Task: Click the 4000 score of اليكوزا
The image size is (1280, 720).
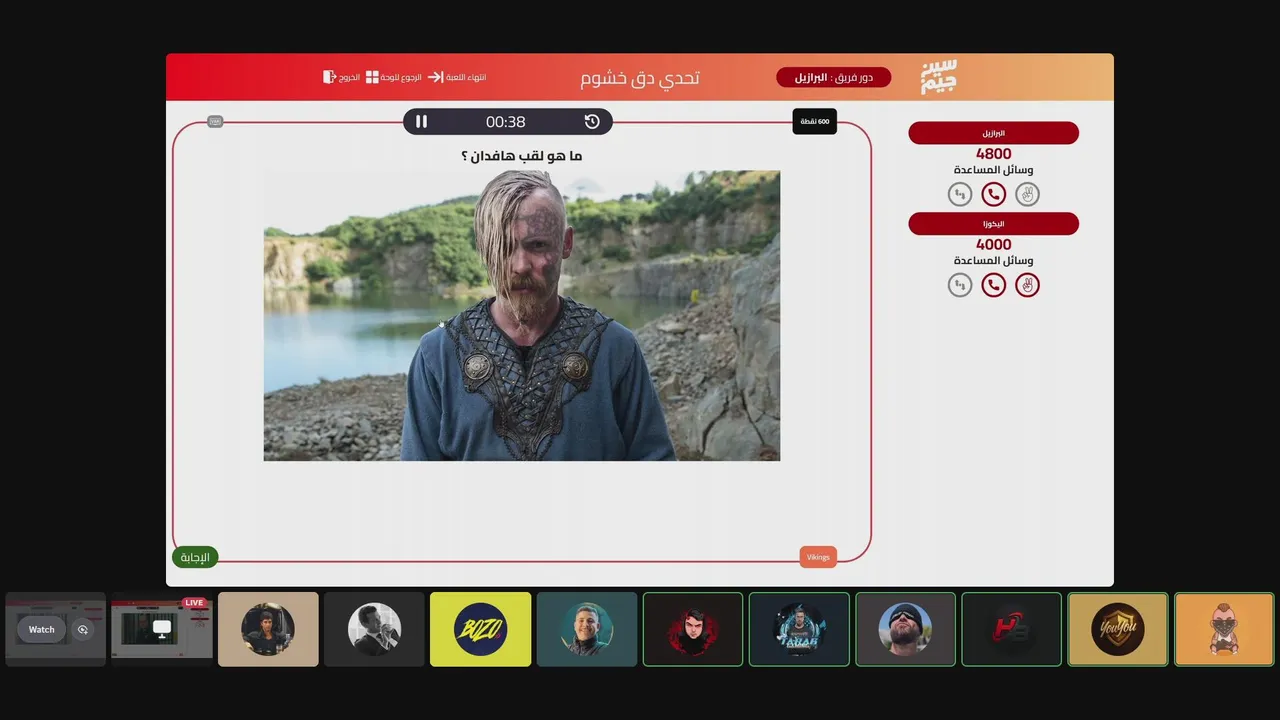Action: click(x=993, y=244)
